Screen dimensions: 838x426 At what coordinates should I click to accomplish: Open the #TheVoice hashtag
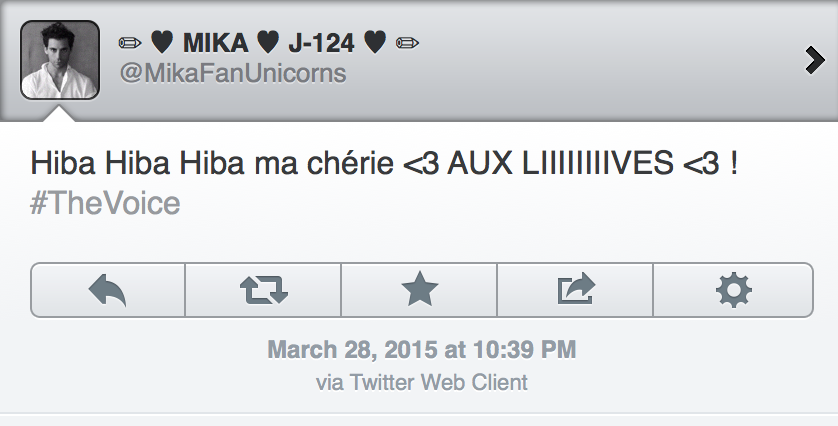point(105,204)
